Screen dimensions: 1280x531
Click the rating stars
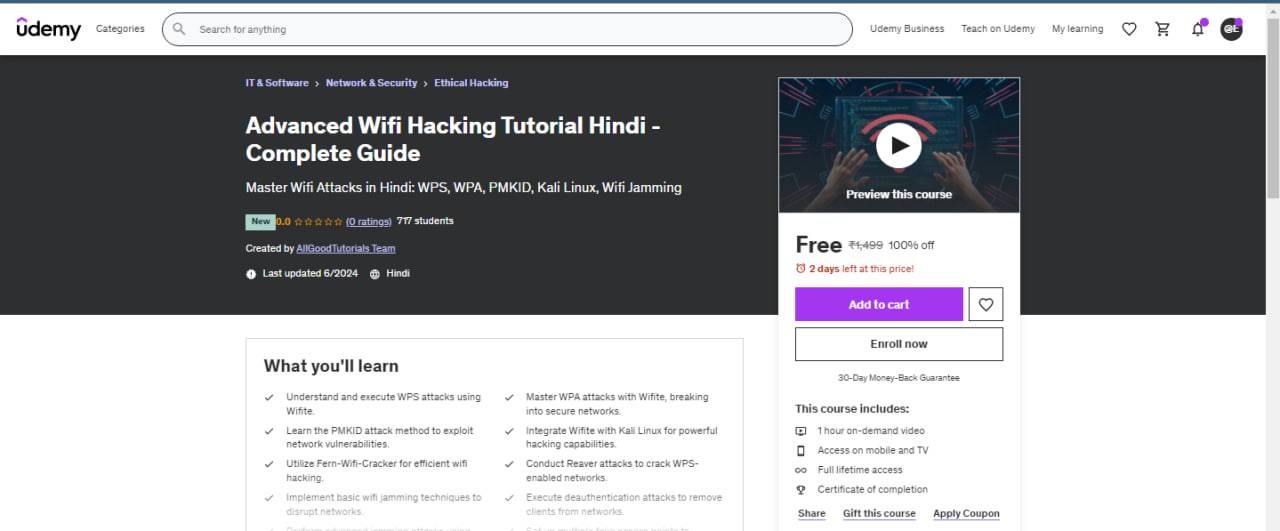tap(318, 221)
